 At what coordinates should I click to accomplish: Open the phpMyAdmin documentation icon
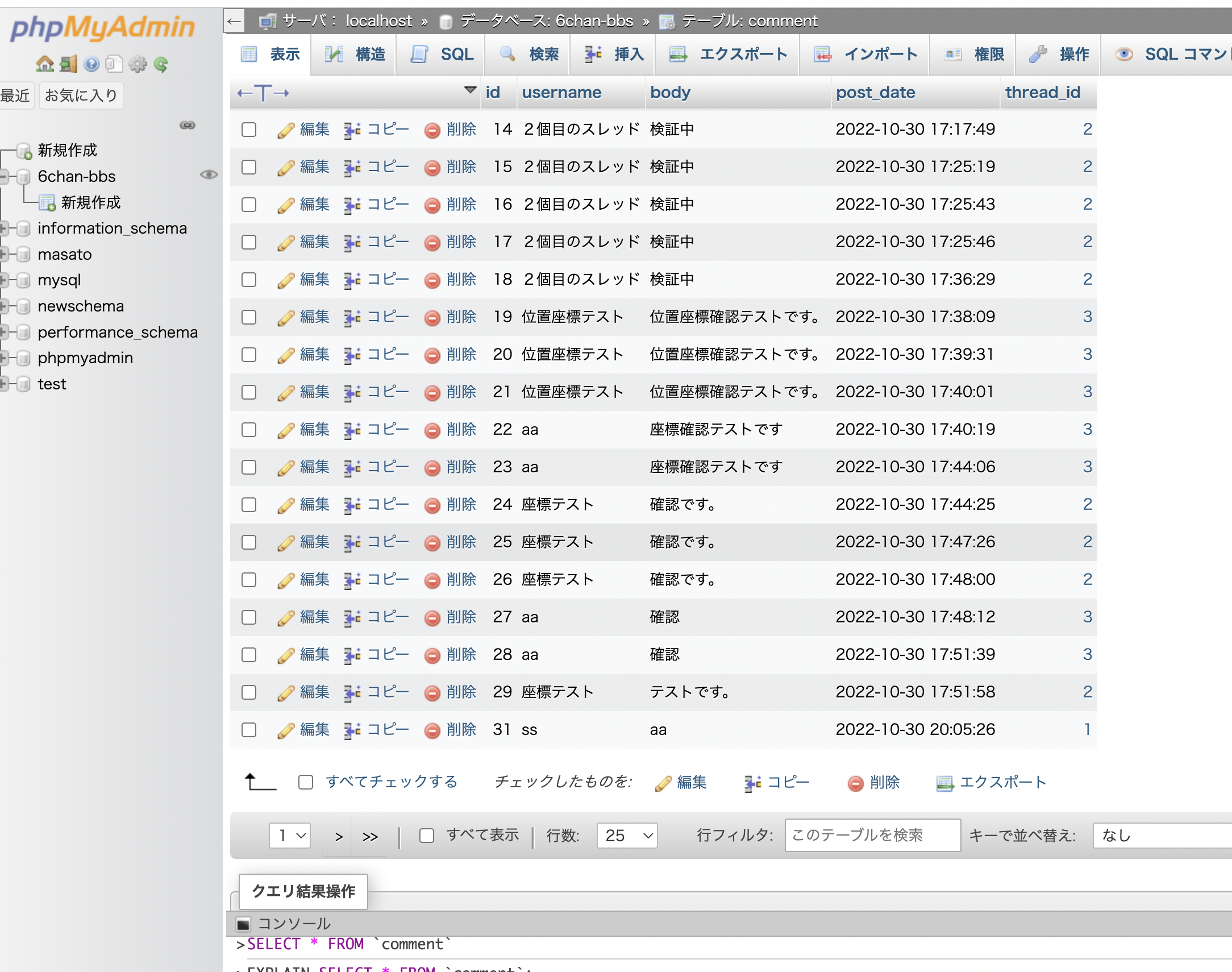(x=115, y=64)
